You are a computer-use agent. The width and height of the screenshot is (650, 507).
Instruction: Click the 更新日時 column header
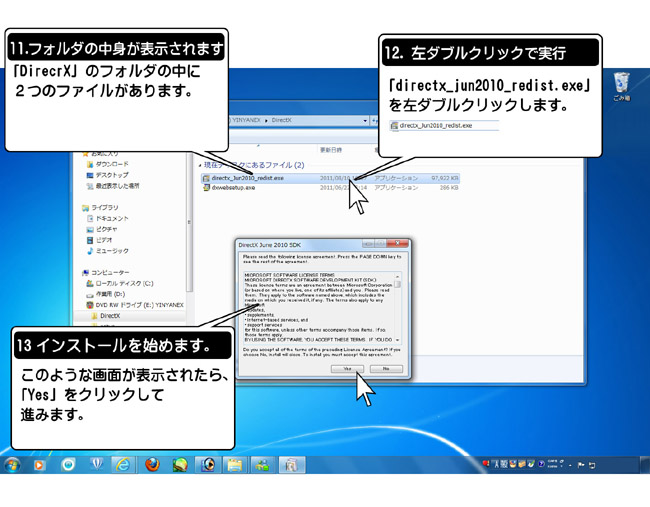point(331,150)
